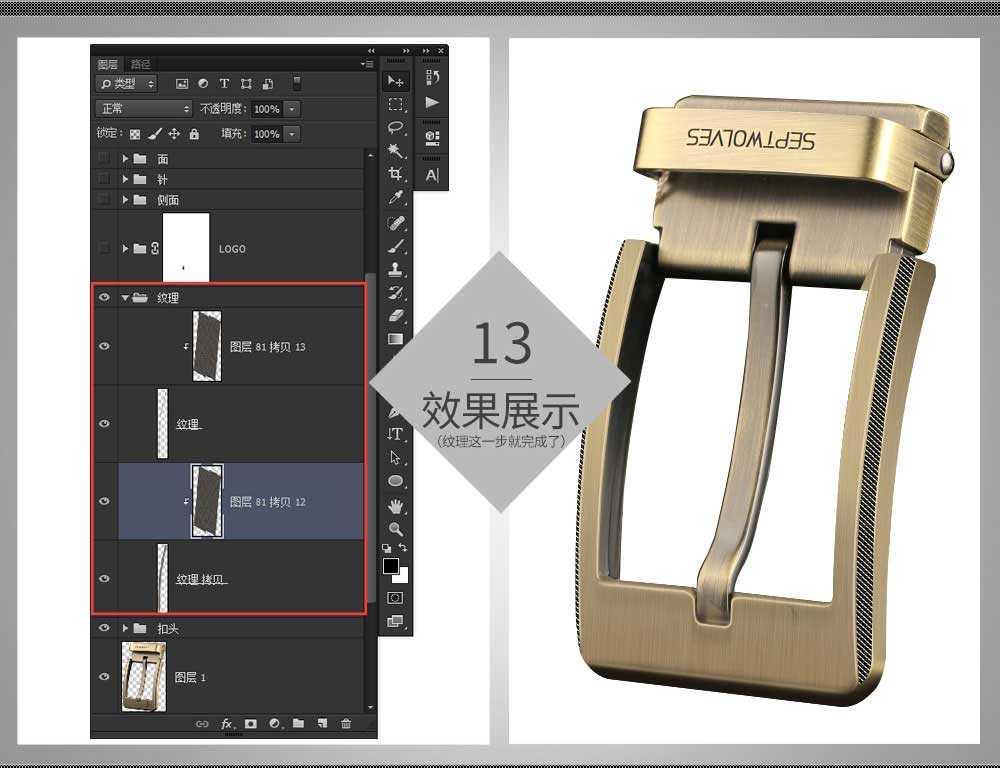1000x768 pixels.
Task: Select the Zoom magnifier tool
Action: pos(395,529)
